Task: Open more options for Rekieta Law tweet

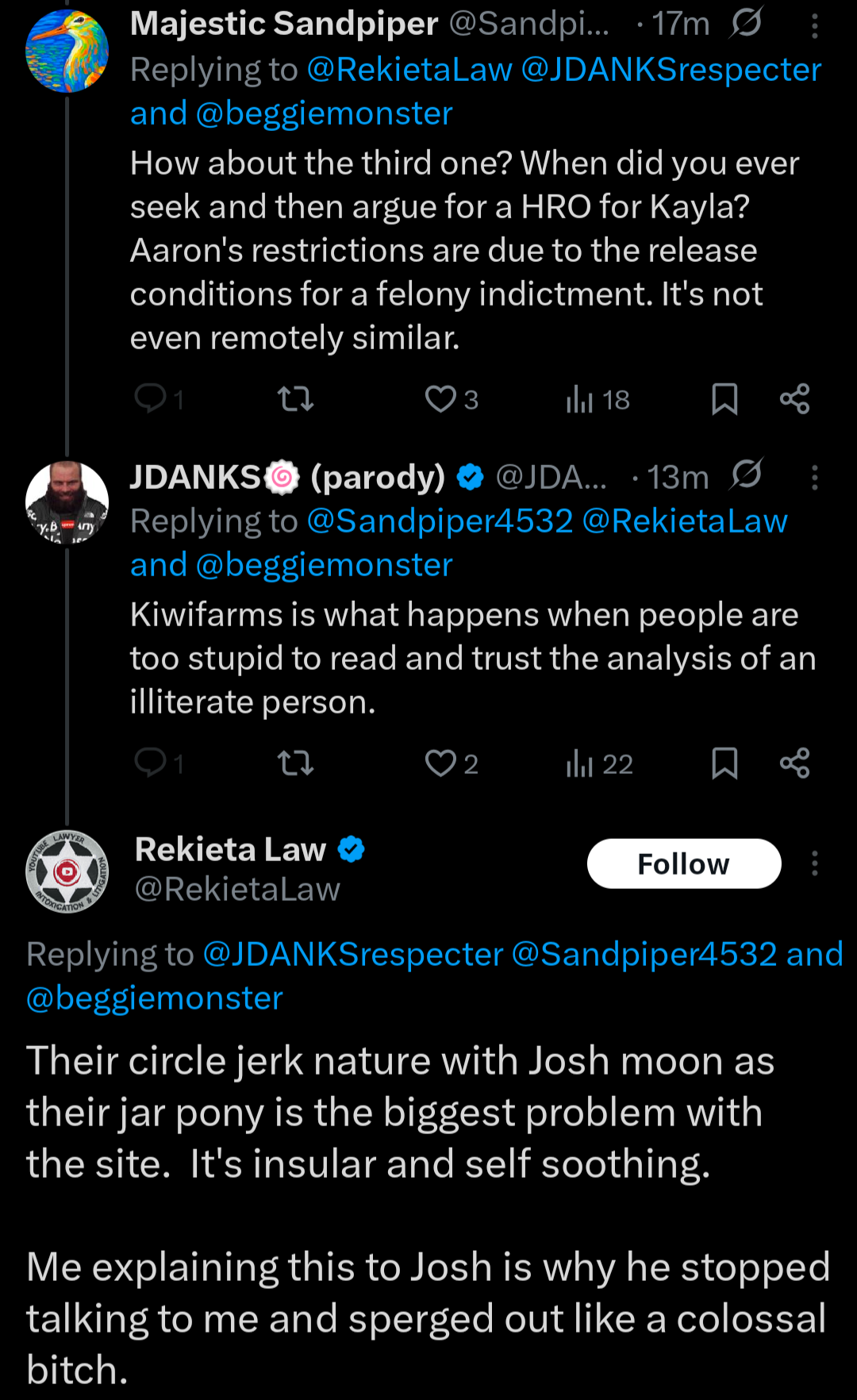Action: [x=814, y=863]
